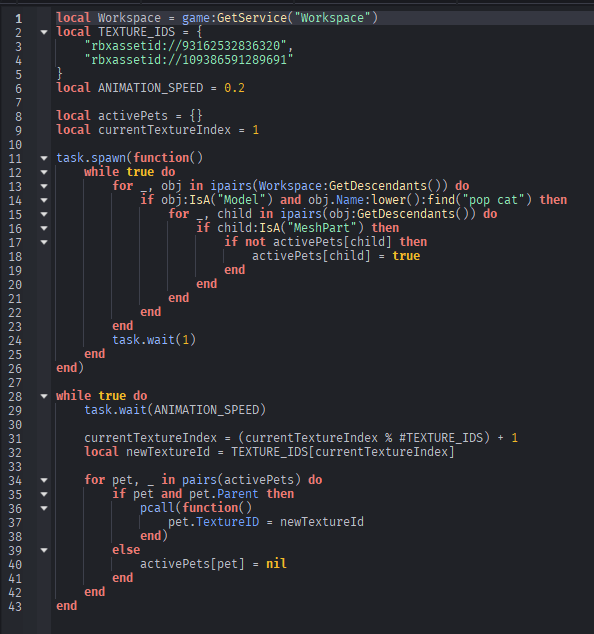This screenshot has height=634, width=594.
Task: Click currentTextureIndex declaration on line 9
Action: (165, 130)
